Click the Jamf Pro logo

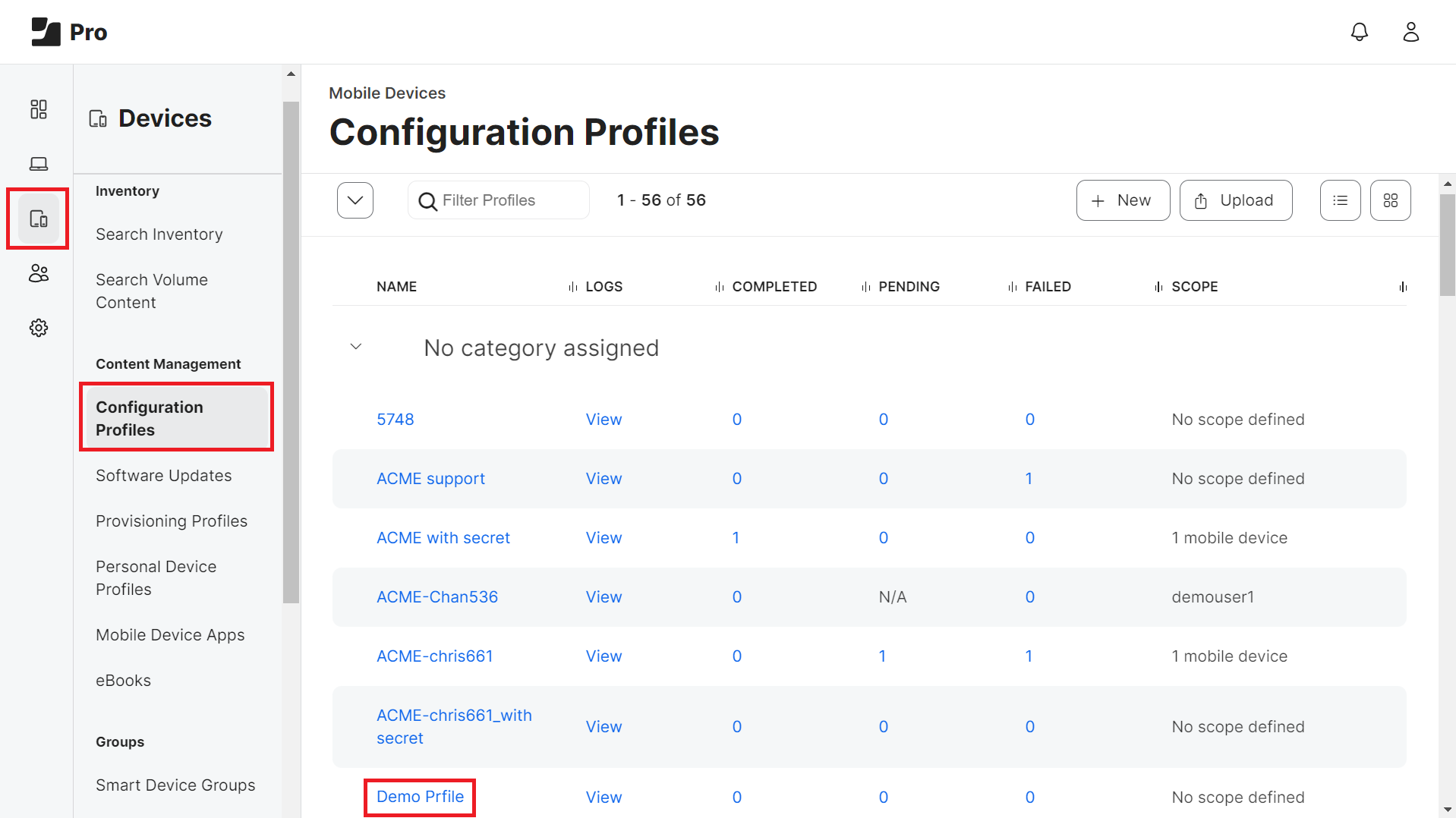pos(69,32)
